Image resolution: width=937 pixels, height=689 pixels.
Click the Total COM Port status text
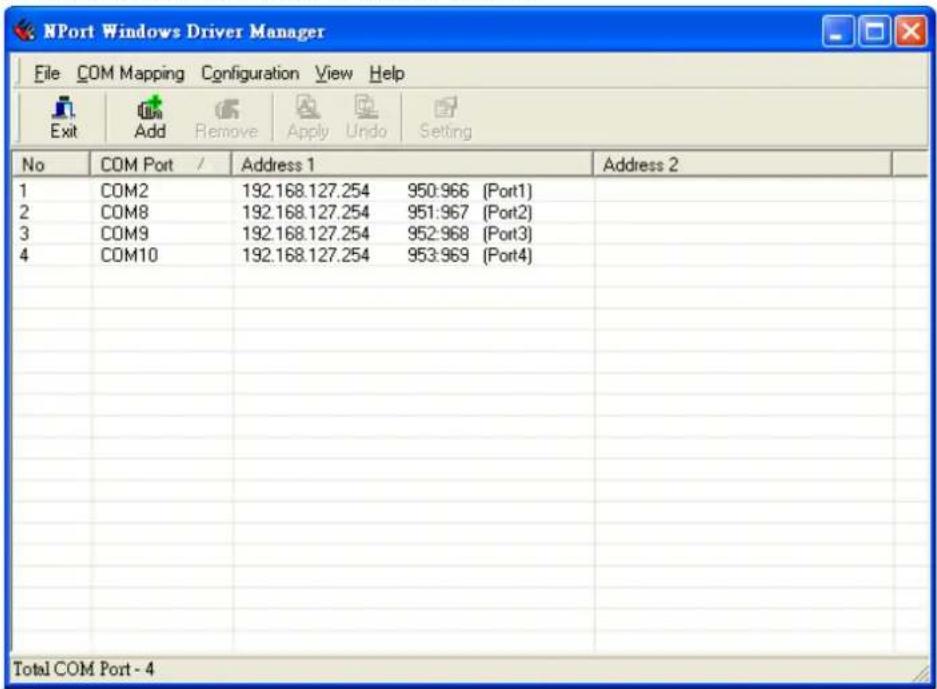pos(84,669)
